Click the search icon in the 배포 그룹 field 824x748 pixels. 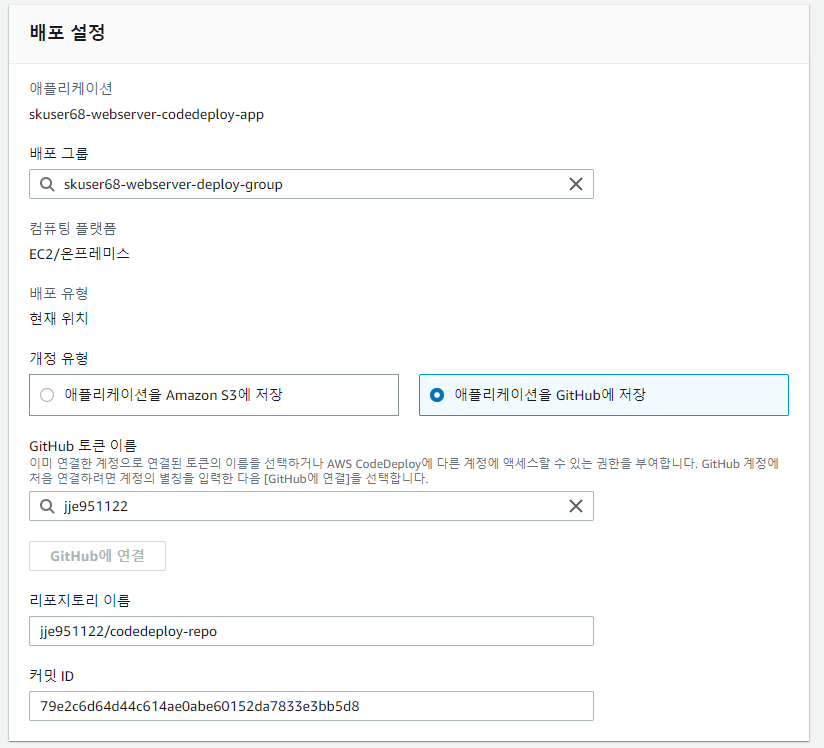point(47,184)
